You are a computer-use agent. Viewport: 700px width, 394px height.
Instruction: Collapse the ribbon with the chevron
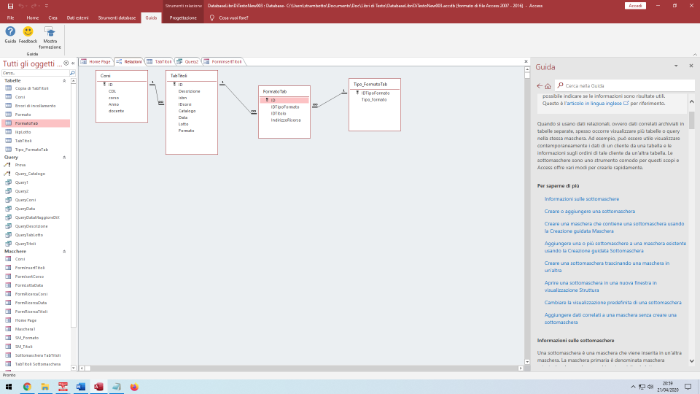pyautogui.click(x=695, y=54)
